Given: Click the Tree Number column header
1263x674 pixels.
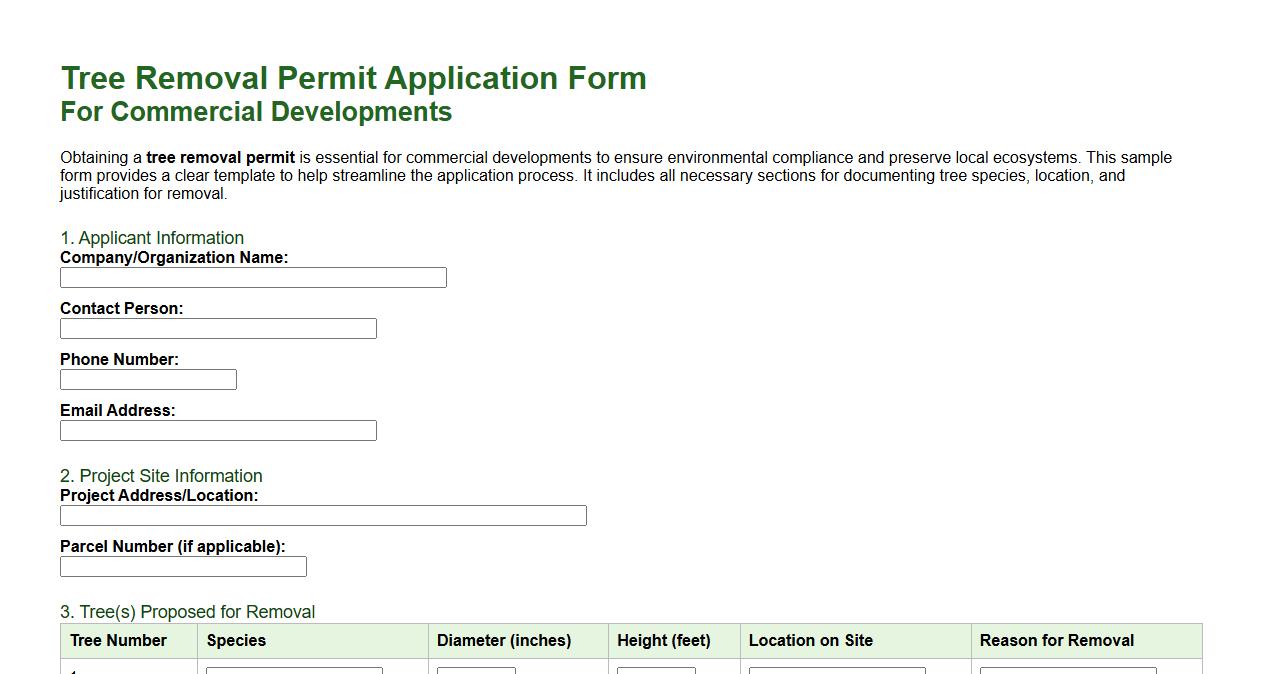Looking at the screenshot, I should [x=115, y=640].
